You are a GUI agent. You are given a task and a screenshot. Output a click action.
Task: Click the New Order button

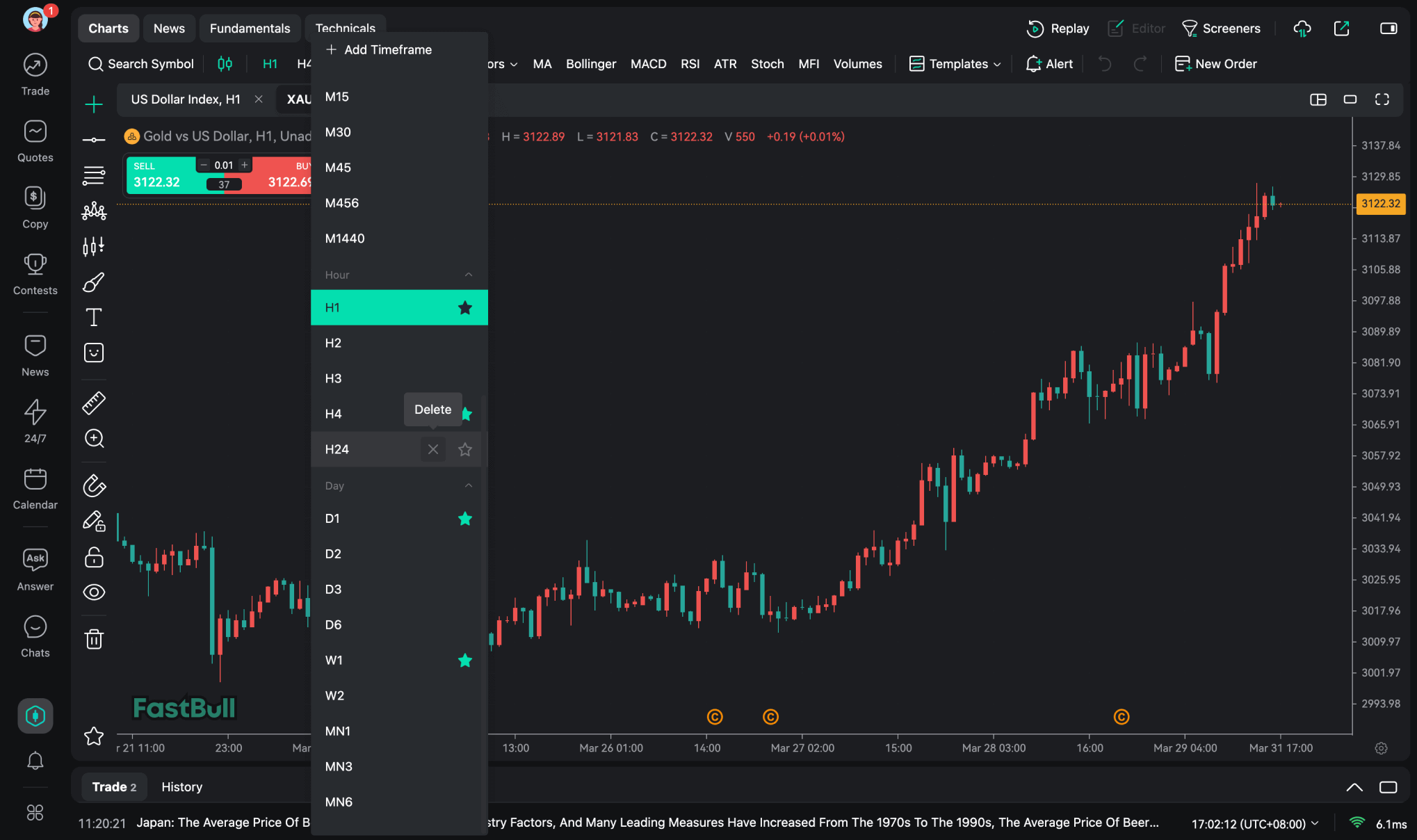tap(1216, 64)
